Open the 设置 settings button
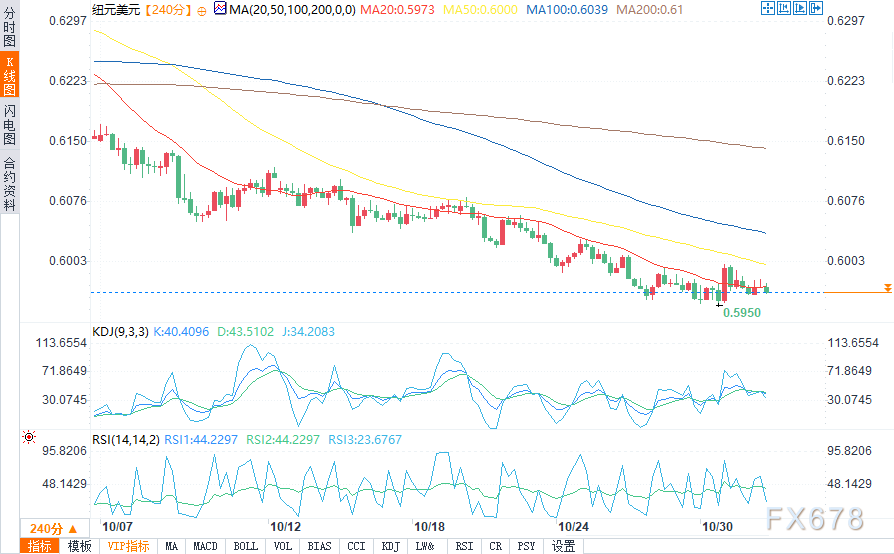 click(563, 546)
